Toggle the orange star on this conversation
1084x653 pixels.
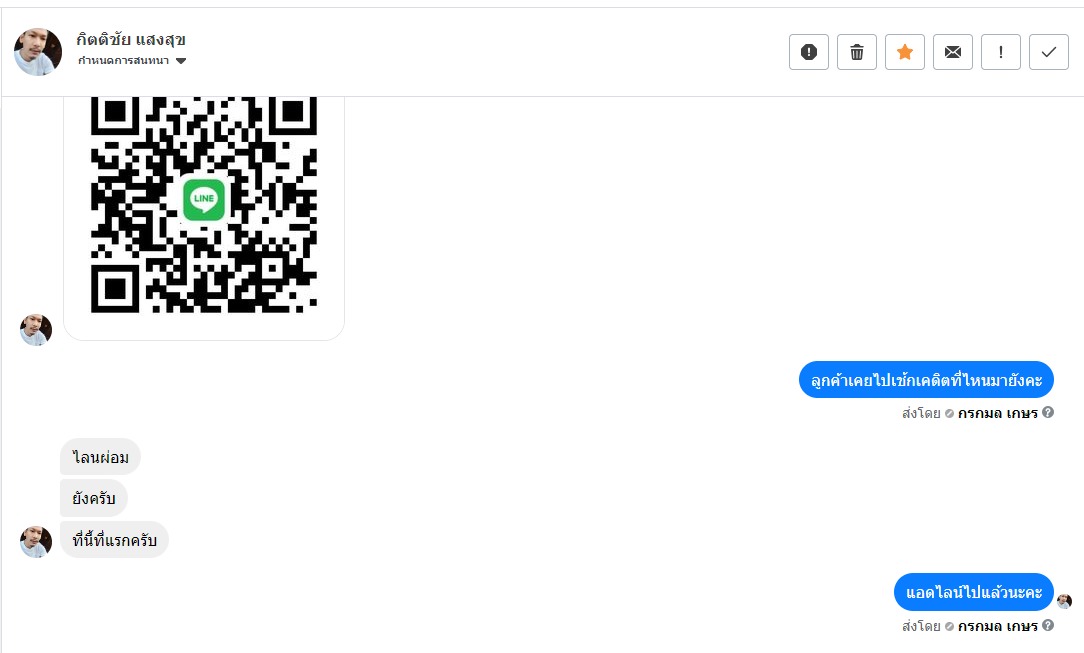pyautogui.click(x=904, y=52)
